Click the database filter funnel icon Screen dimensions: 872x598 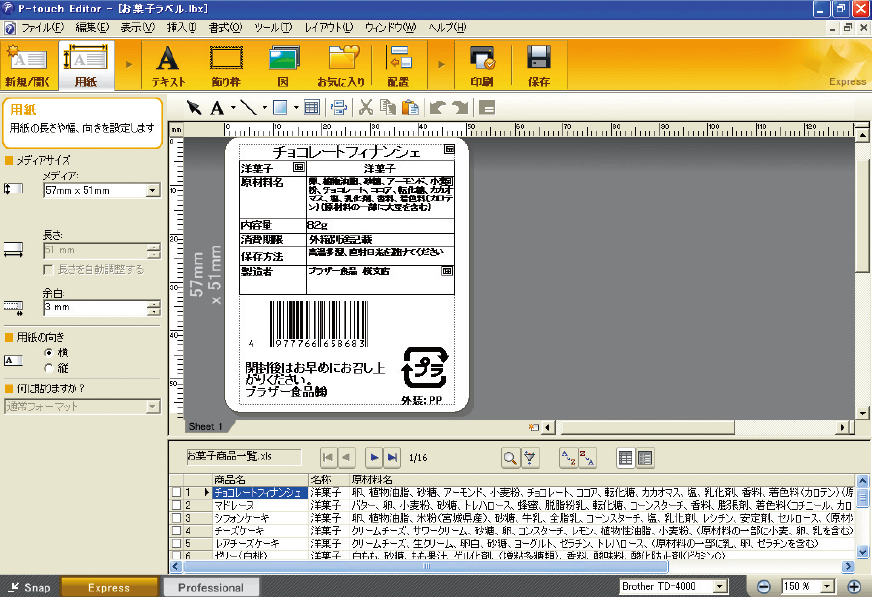pos(530,458)
